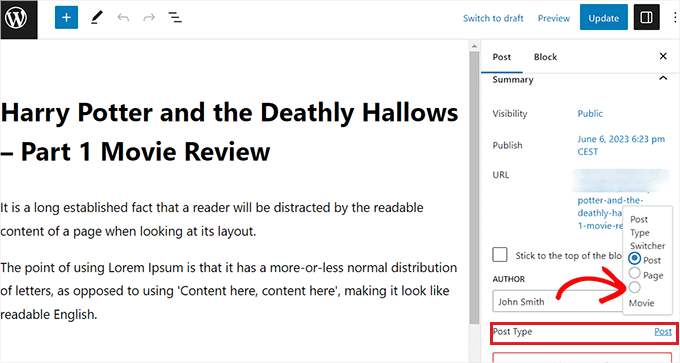Toggle the block inserter plus button
The width and height of the screenshot is (680, 363).
coord(66,17)
